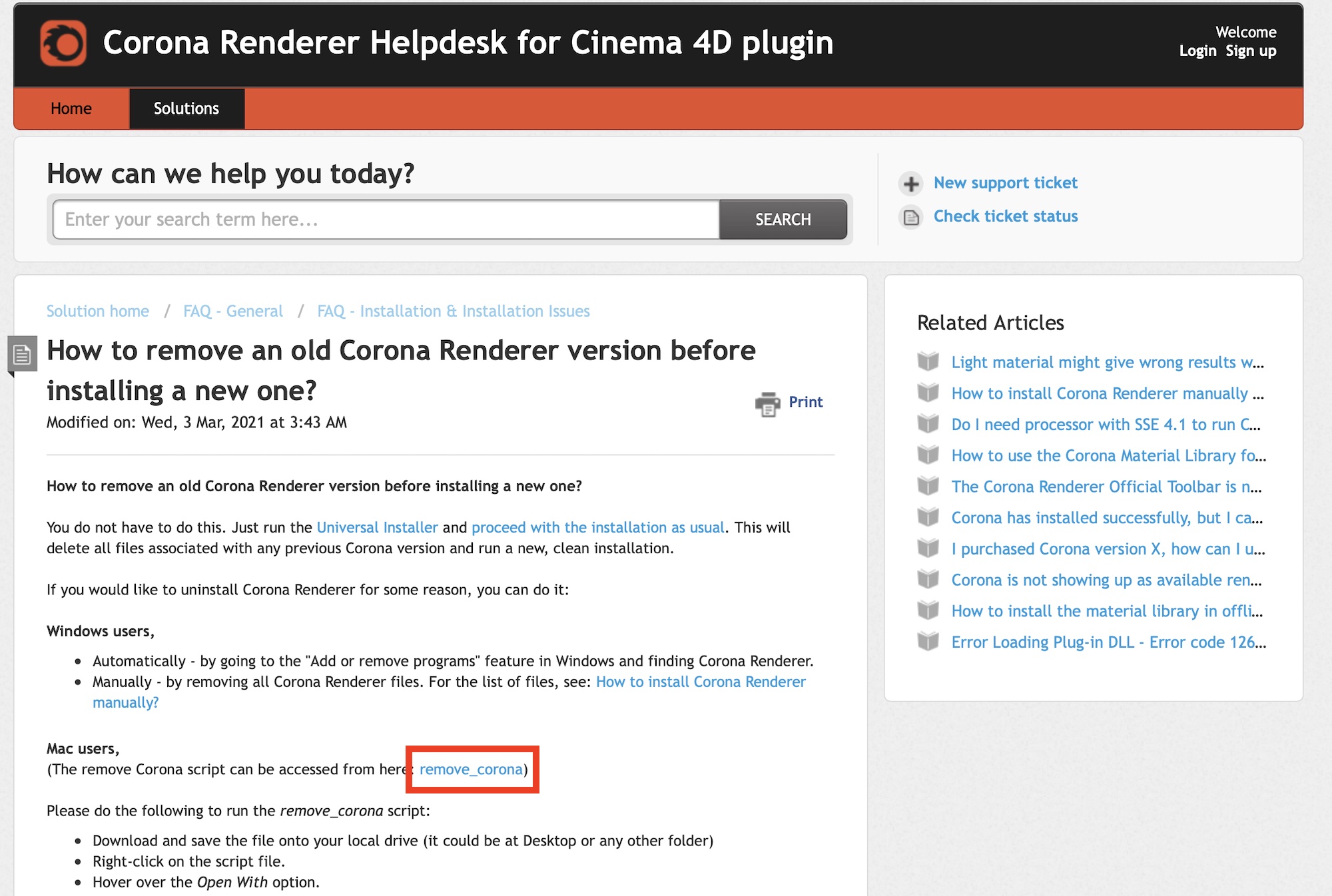This screenshot has height=896, width=1332.
Task: Click the article page icon left of title
Action: [22, 354]
